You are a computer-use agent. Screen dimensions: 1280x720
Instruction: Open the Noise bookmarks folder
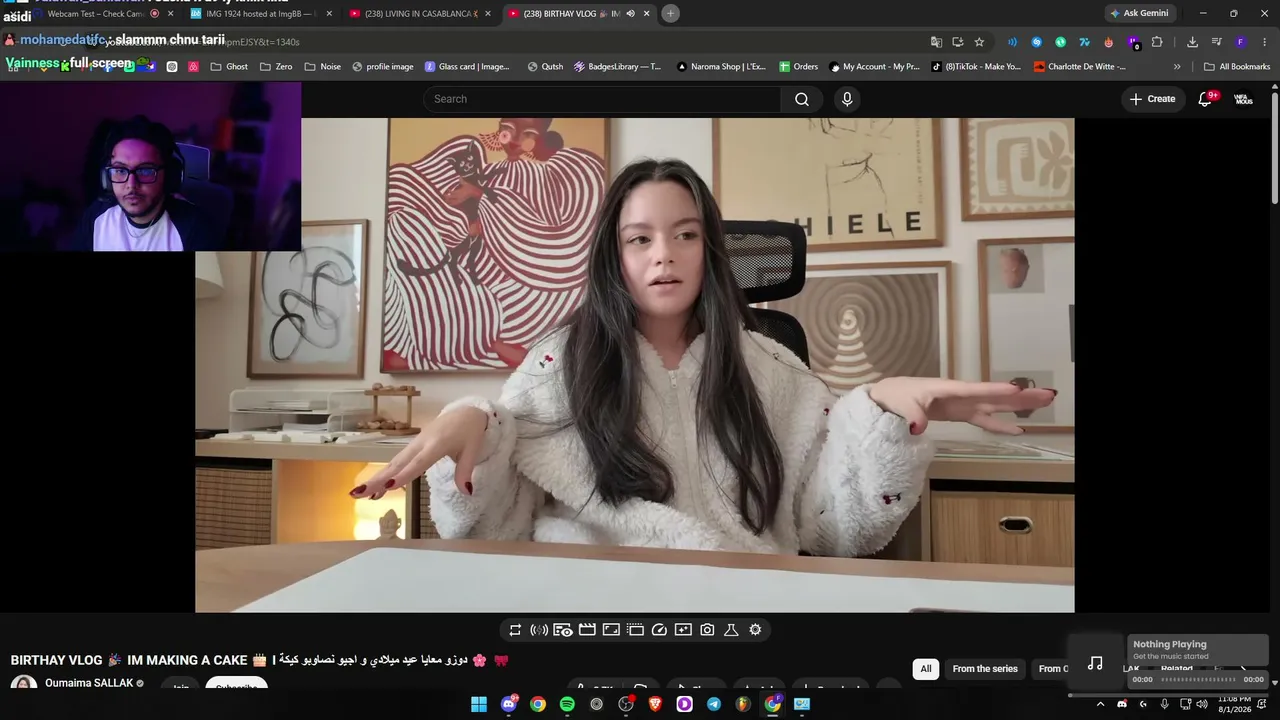[x=323, y=67]
